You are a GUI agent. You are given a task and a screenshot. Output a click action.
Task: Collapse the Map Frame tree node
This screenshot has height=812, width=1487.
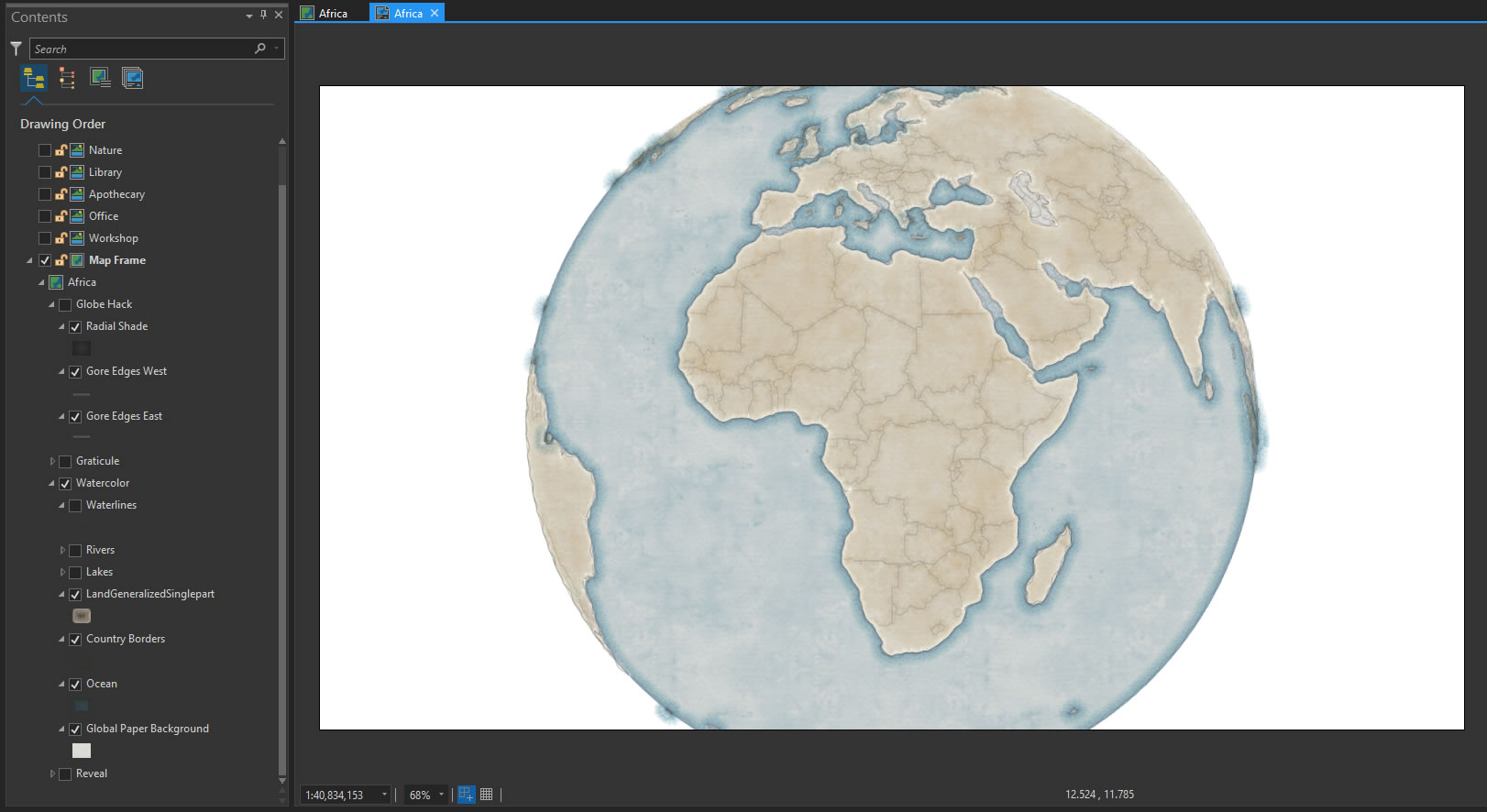click(x=29, y=261)
